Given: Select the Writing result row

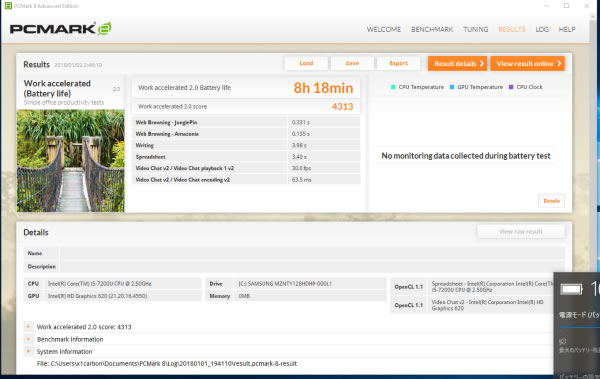Looking at the screenshot, I should [246, 145].
